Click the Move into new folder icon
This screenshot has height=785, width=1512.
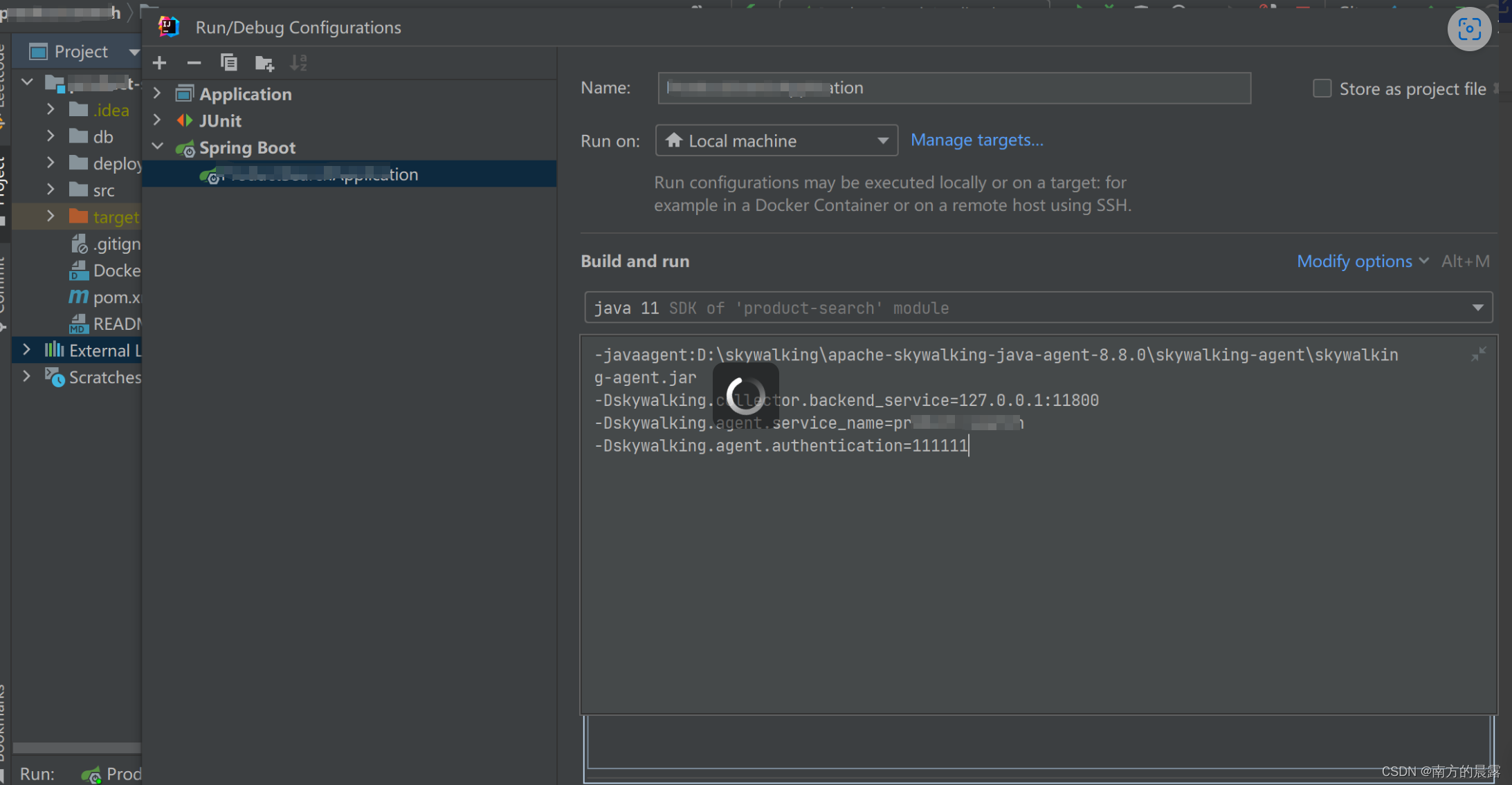(264, 64)
